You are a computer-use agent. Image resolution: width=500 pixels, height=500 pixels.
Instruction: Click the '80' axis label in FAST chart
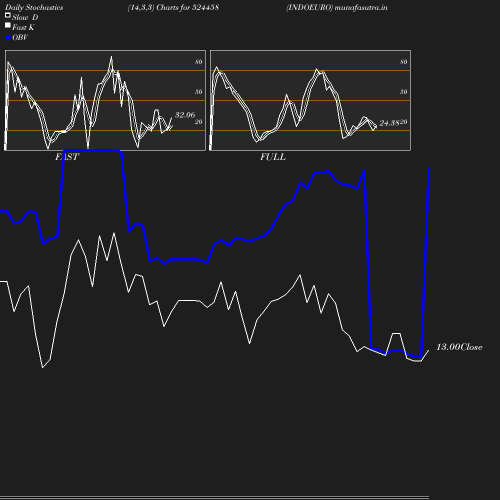click(199, 62)
